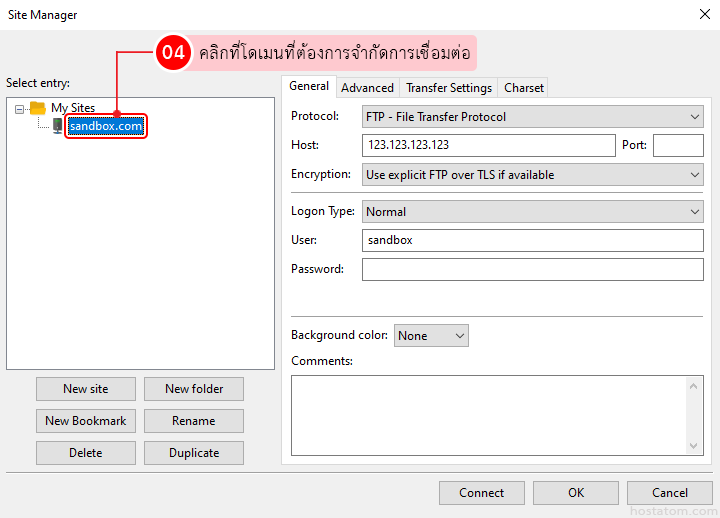Click the Port input field

pyautogui.click(x=678, y=146)
